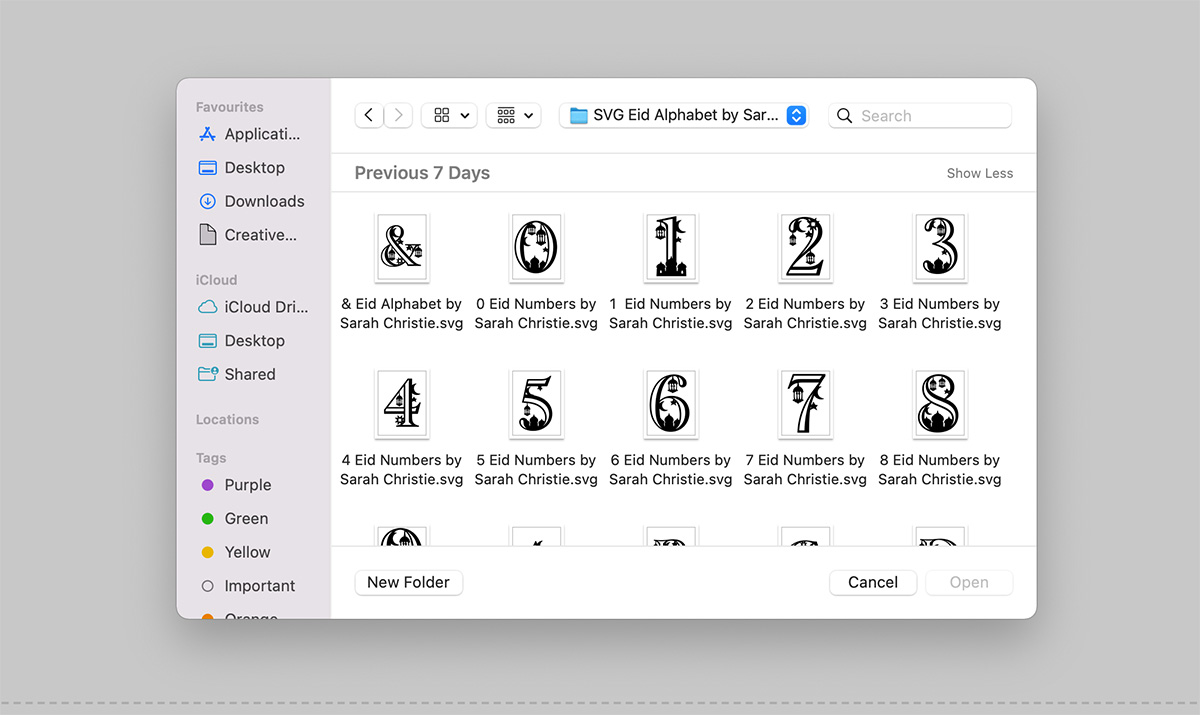Select the 8 Eid Numbers svg thumbnail
Image resolution: width=1200 pixels, height=715 pixels.
tap(940, 403)
